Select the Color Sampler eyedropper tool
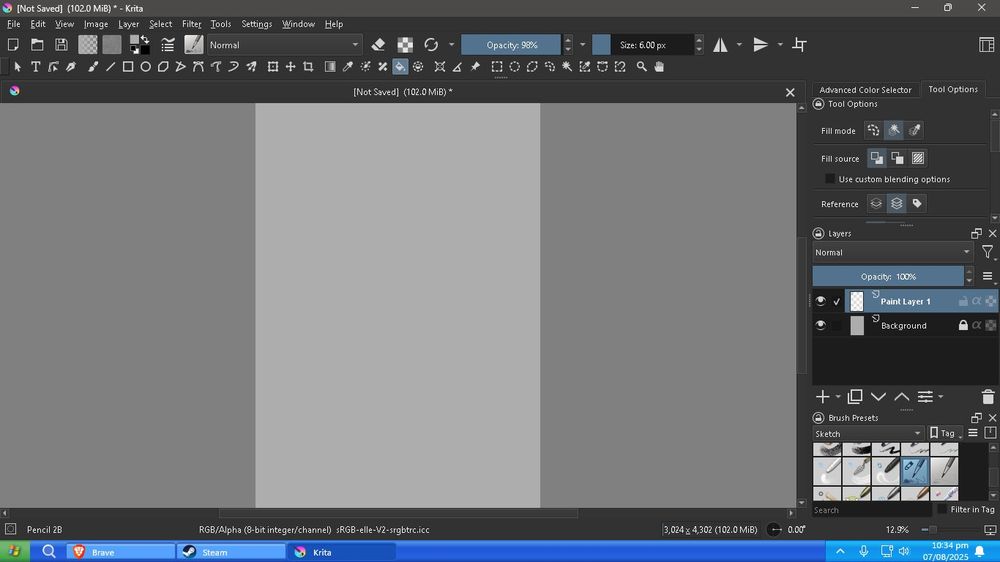1000x562 pixels. point(348,66)
